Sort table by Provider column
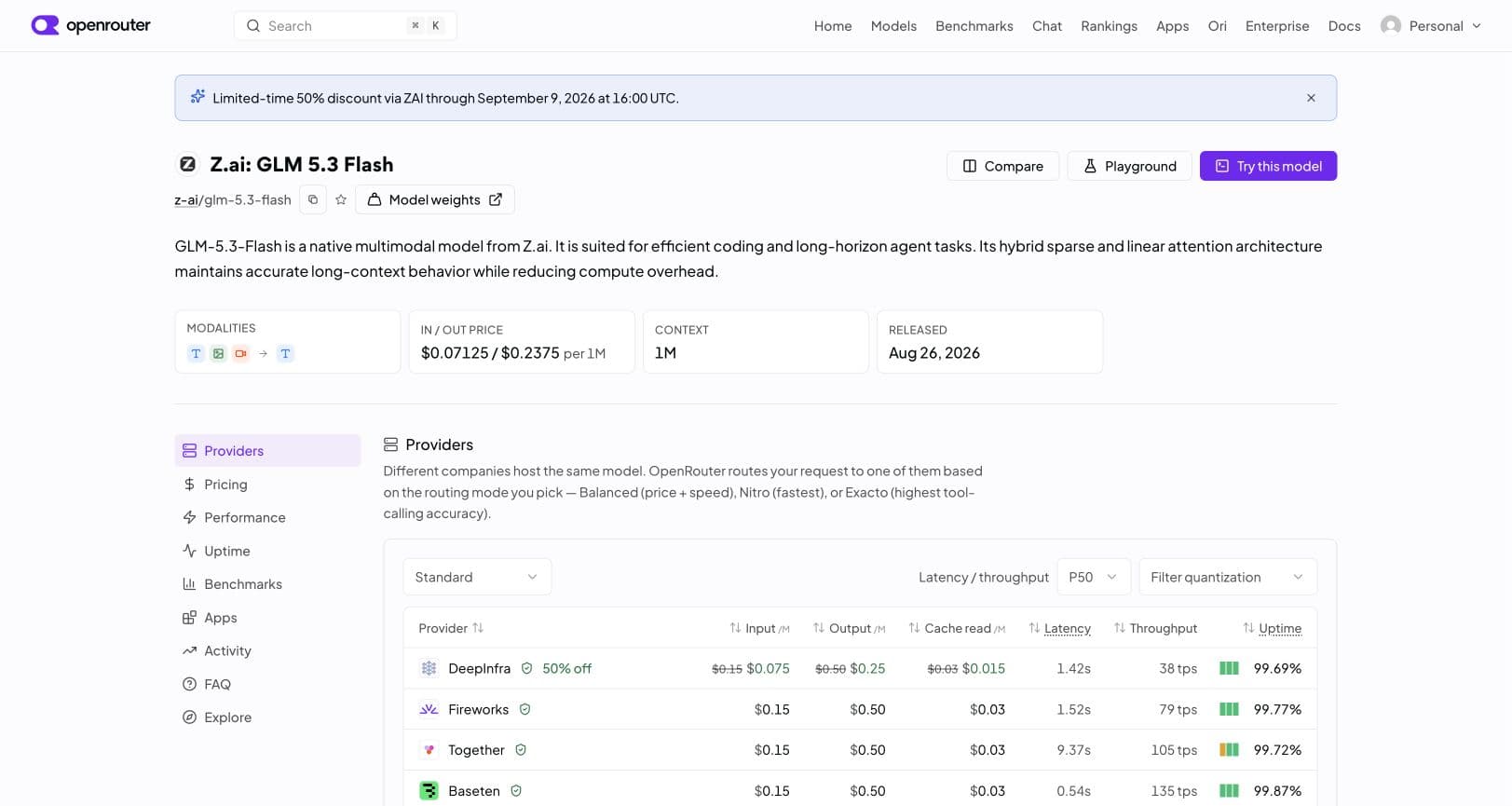This screenshot has height=806, width=1512. click(x=451, y=628)
